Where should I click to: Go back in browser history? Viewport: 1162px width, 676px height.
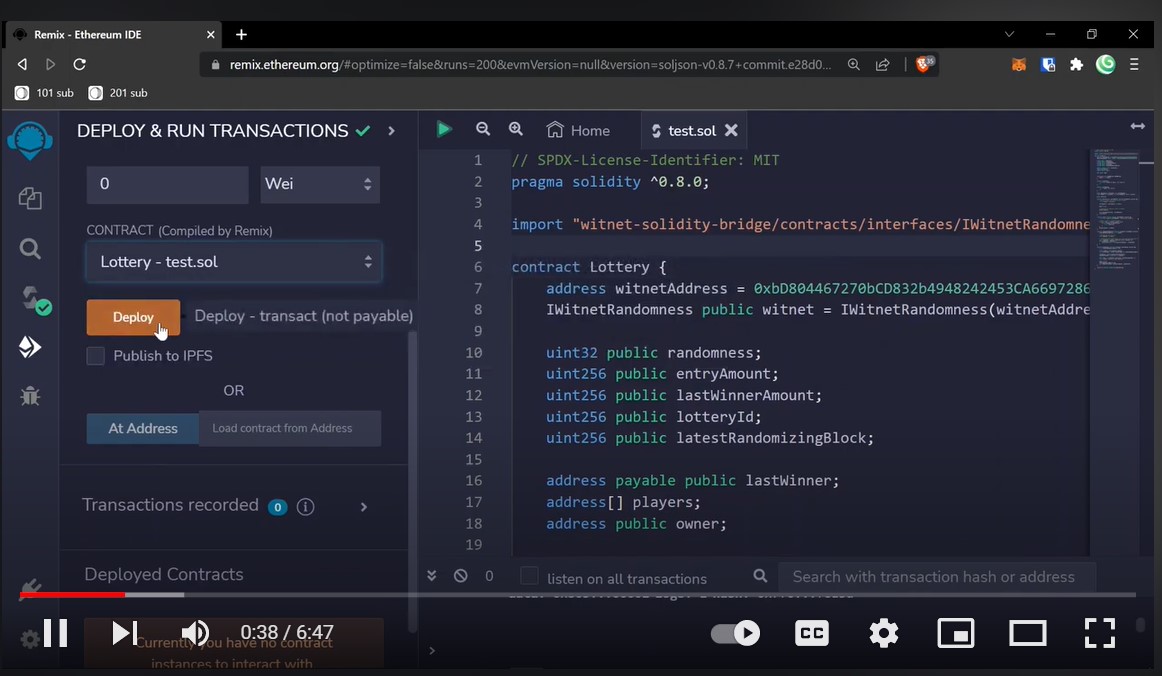pyautogui.click(x=22, y=64)
